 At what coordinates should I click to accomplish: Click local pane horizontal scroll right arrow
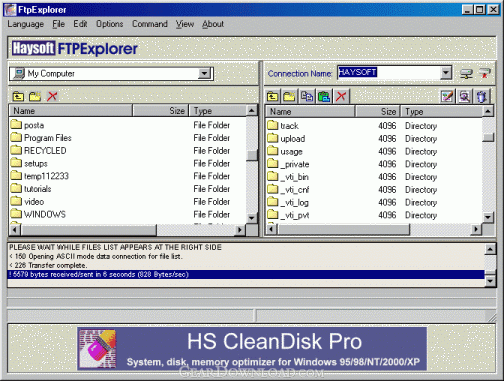pos(239,230)
